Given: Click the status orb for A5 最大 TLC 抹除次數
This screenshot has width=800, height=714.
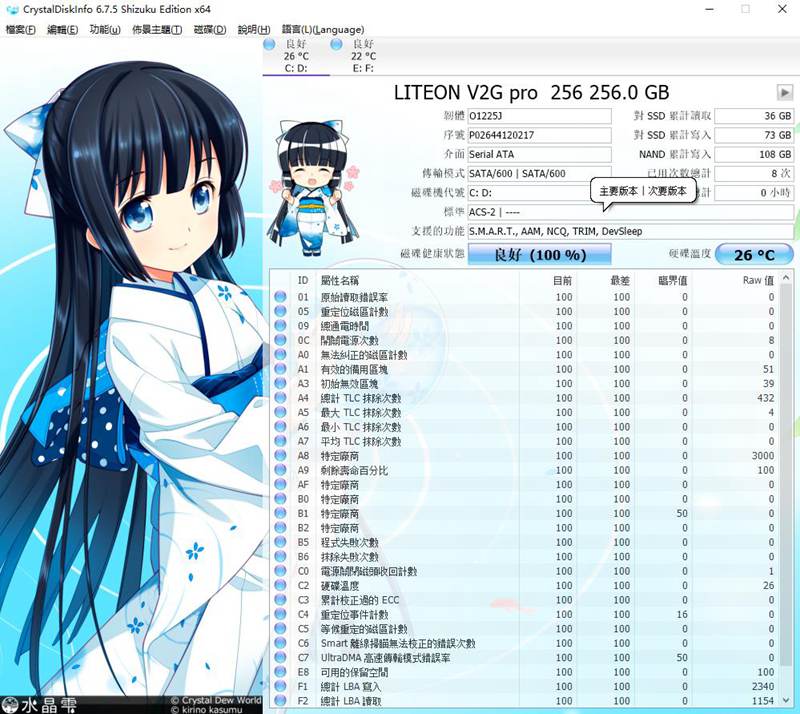Looking at the screenshot, I should coord(280,412).
